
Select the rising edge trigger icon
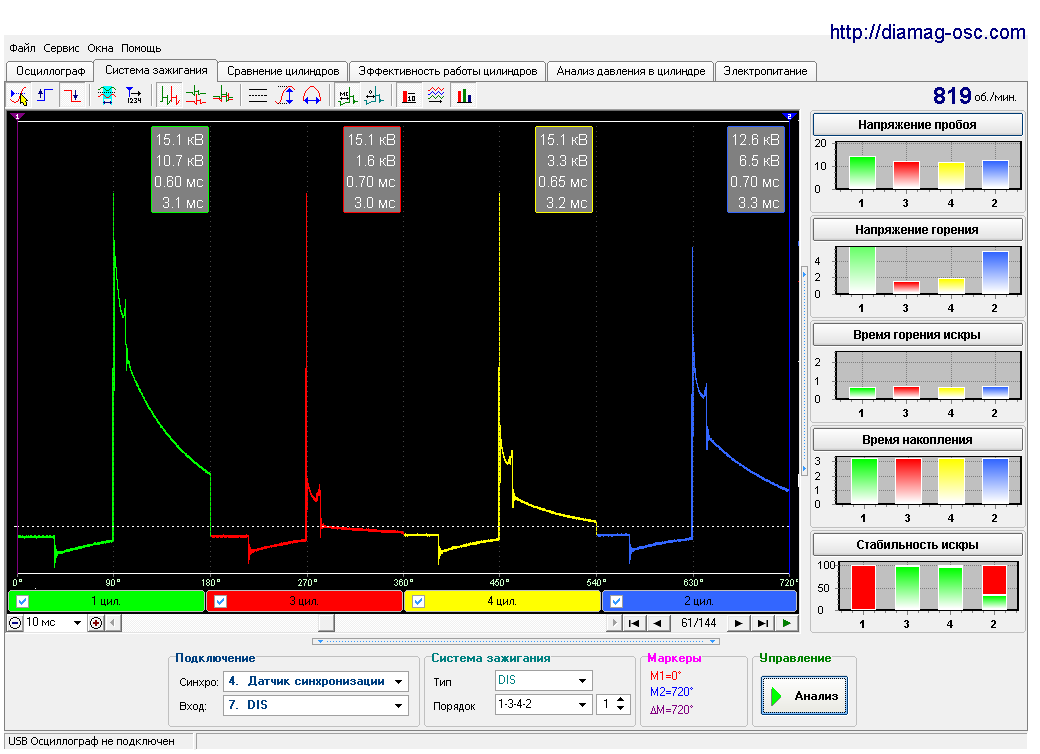(x=45, y=96)
